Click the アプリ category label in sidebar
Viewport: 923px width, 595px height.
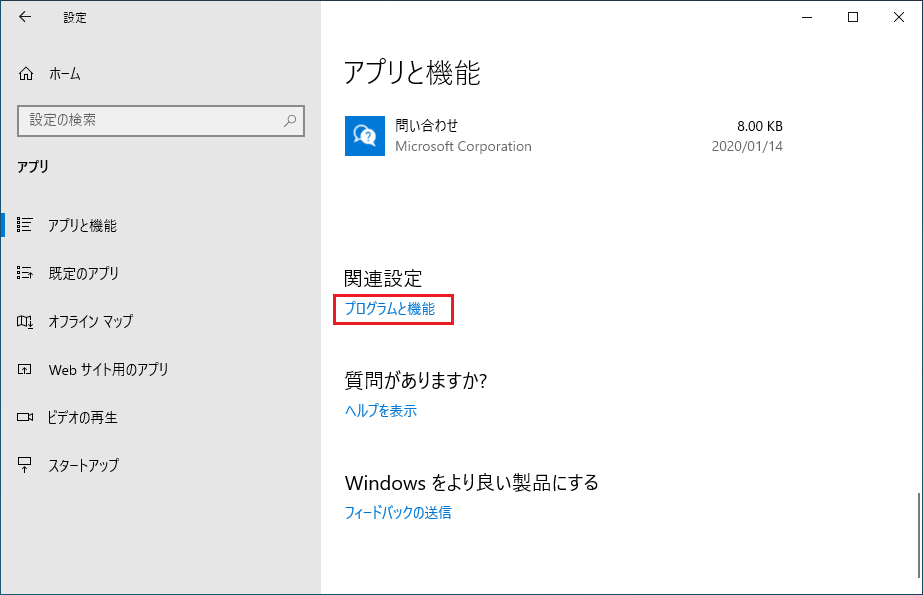pos(33,167)
